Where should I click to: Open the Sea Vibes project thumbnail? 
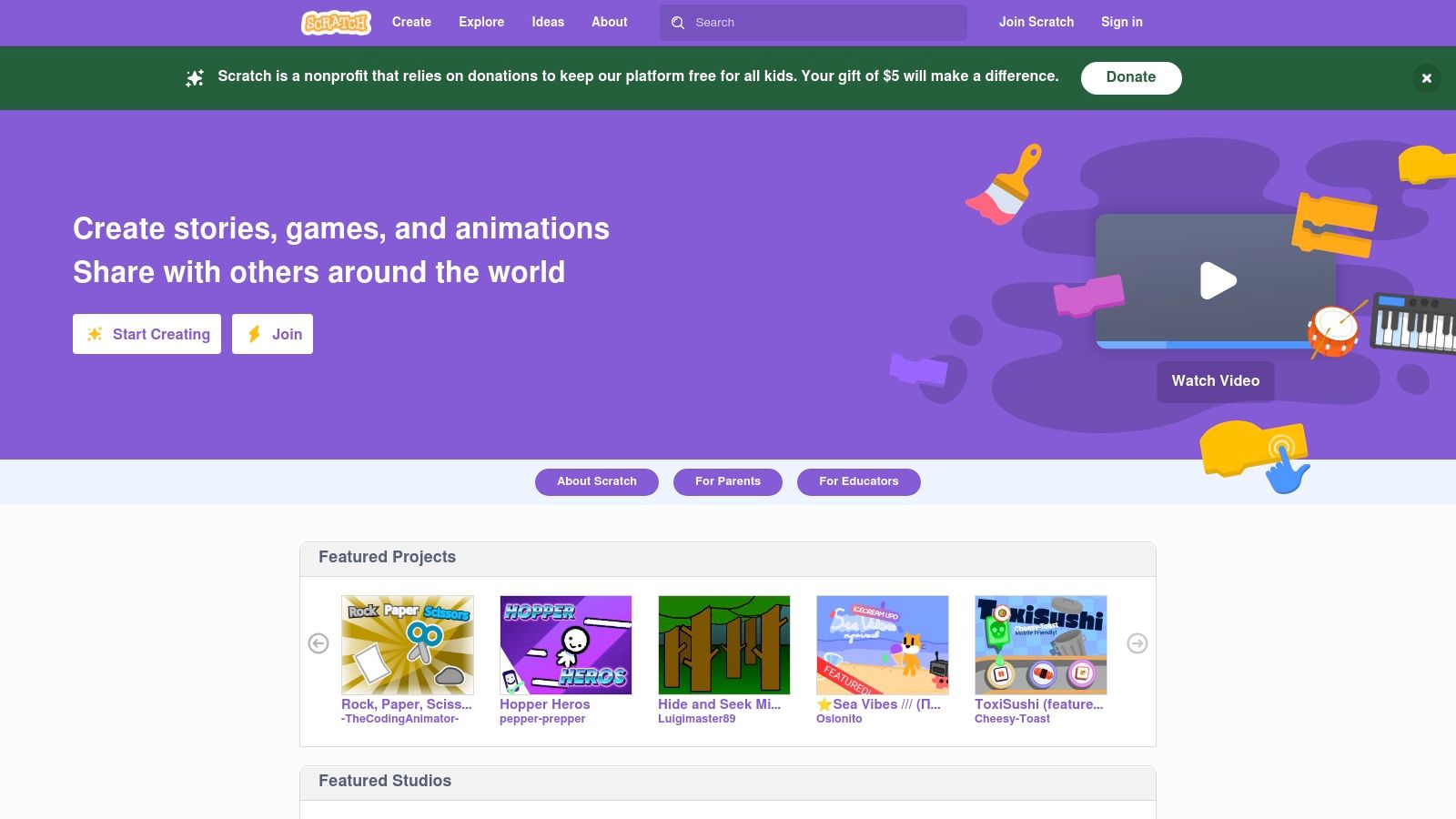[883, 645]
